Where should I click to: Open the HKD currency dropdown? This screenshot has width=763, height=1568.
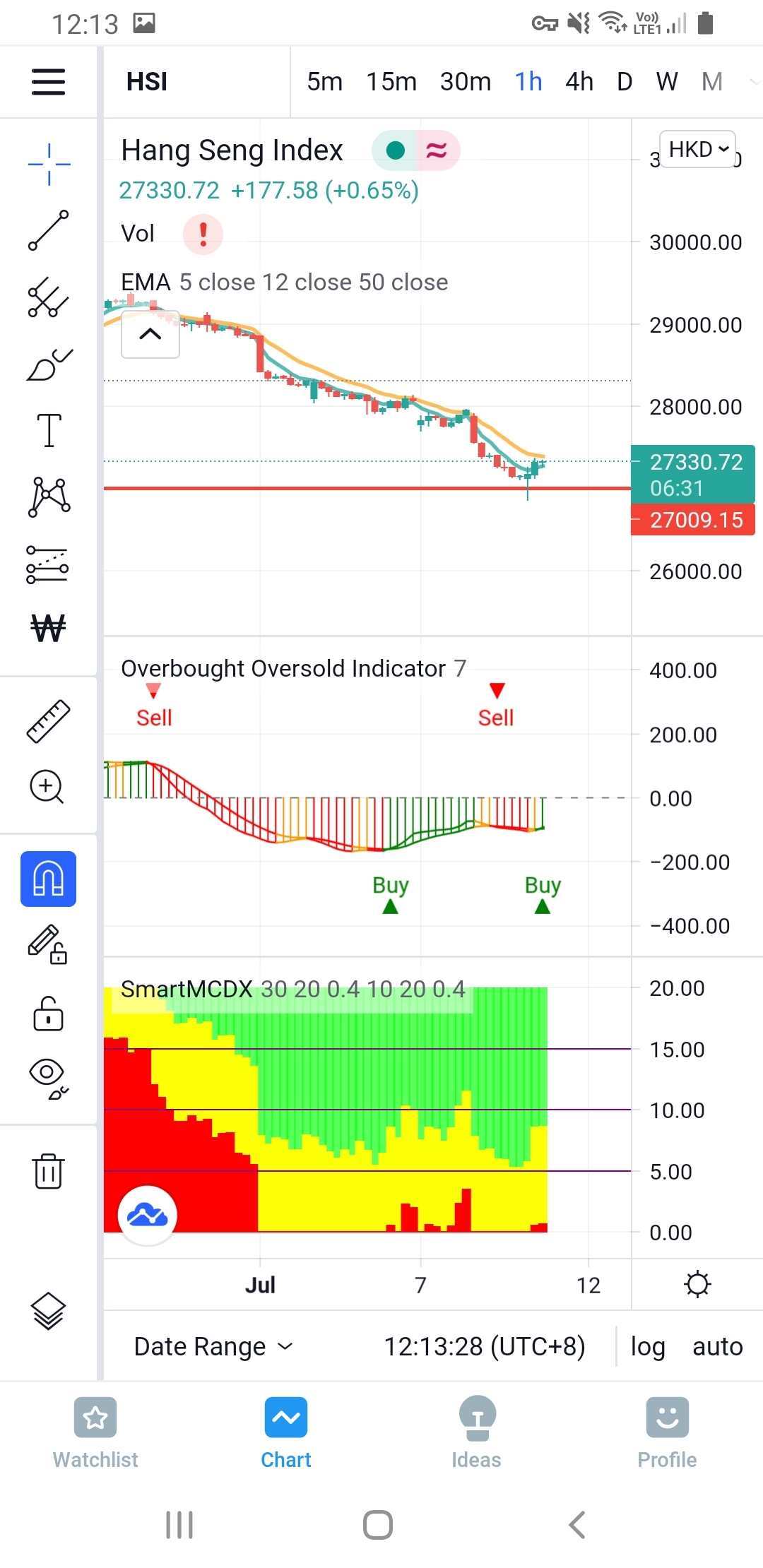point(697,149)
